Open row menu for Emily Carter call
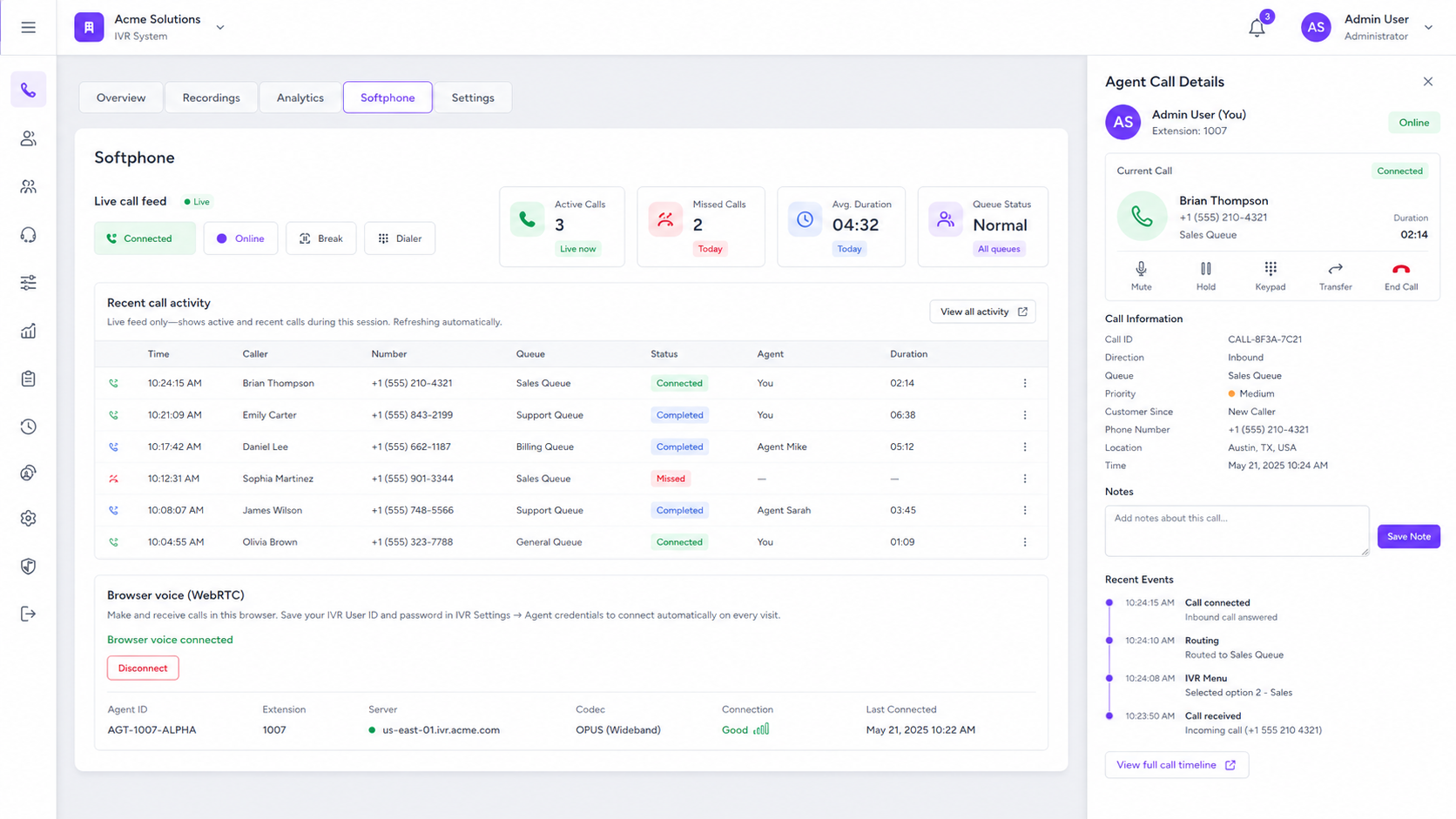This screenshot has height=819, width=1456. click(x=1025, y=415)
